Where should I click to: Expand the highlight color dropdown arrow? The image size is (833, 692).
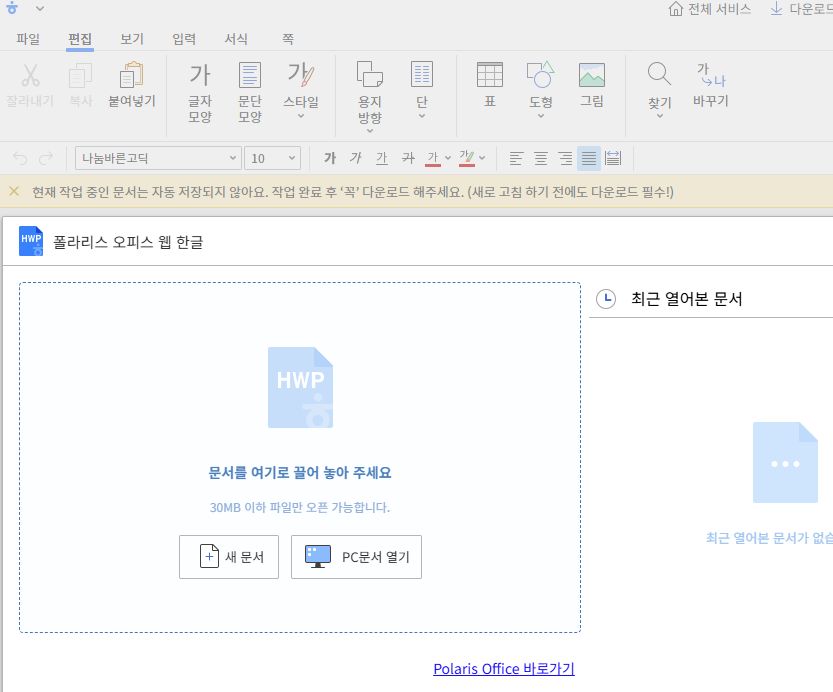[x=482, y=158]
